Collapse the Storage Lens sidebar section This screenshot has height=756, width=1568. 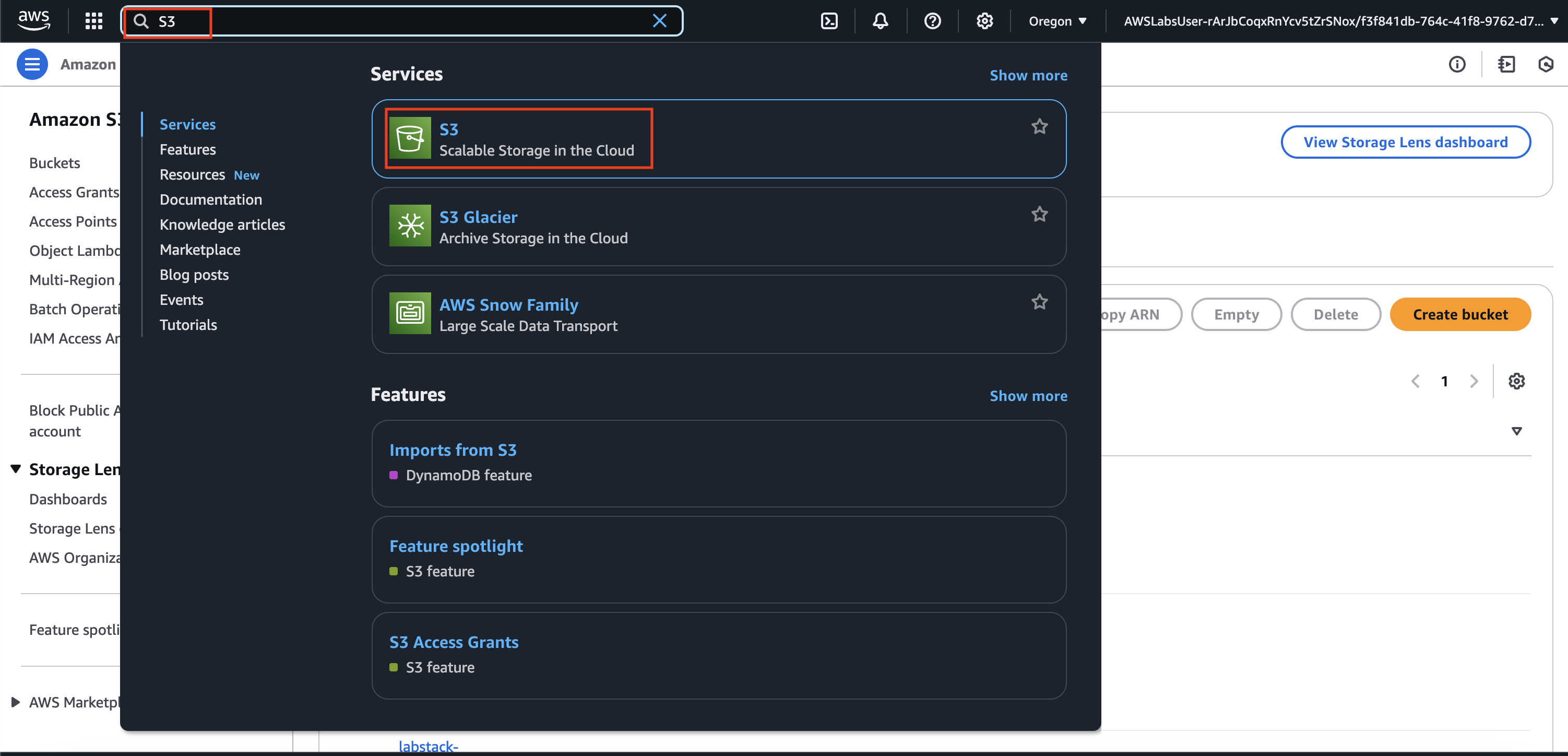(x=16, y=469)
